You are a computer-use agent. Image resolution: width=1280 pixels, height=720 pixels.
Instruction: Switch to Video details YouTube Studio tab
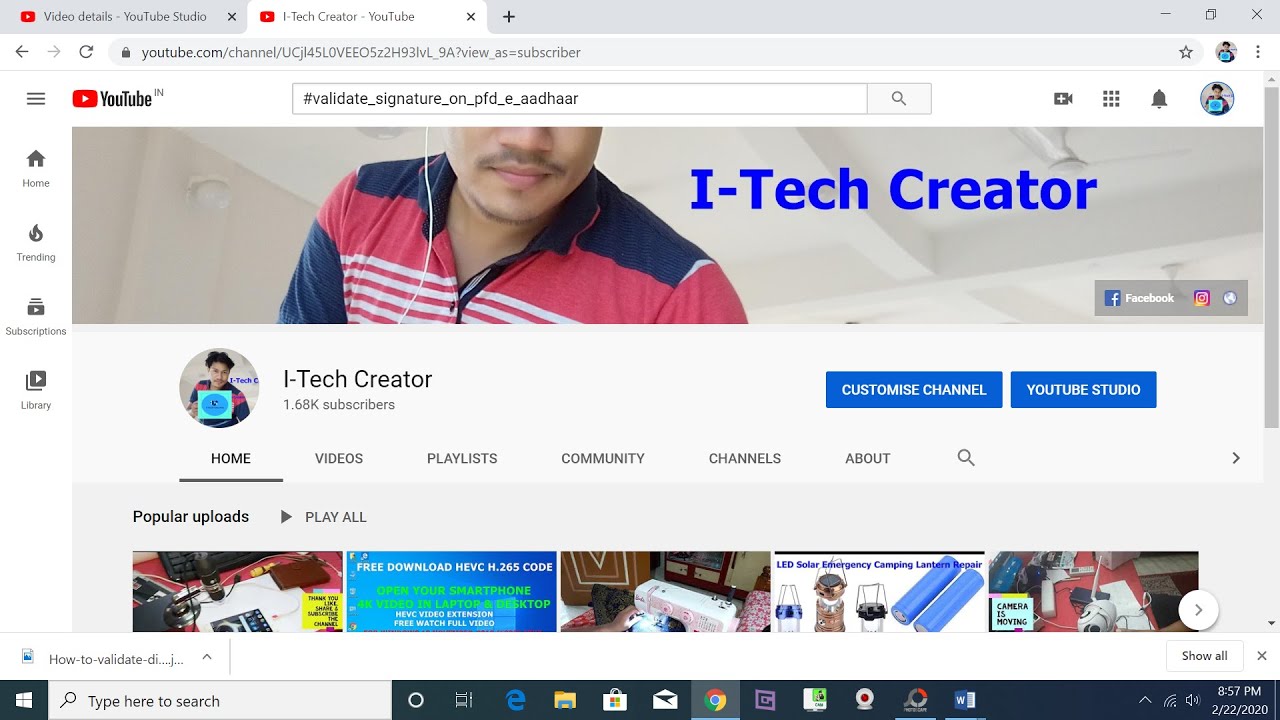pyautogui.click(x=127, y=17)
